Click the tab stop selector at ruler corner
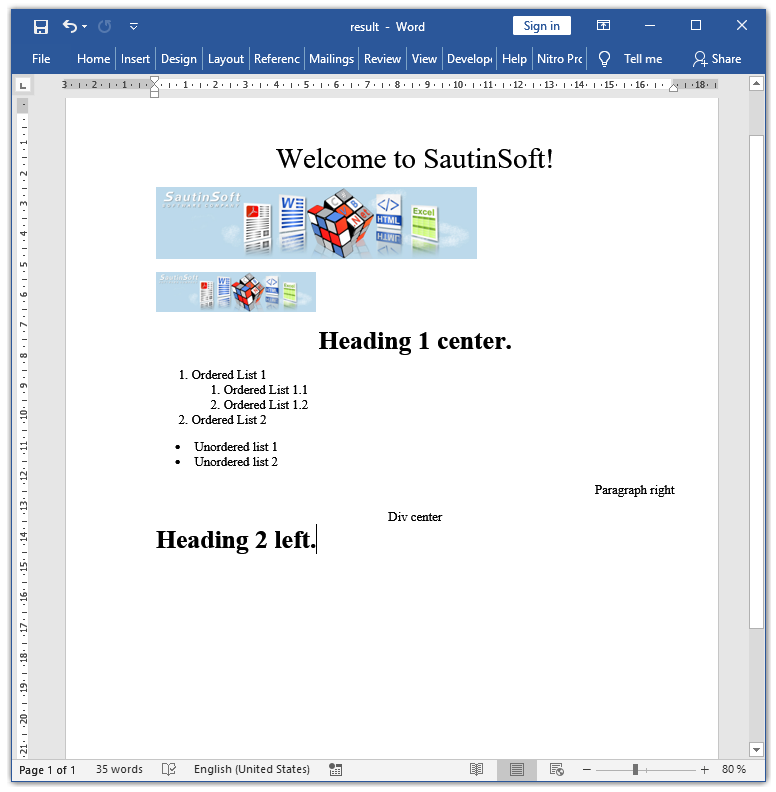This screenshot has width=776, height=792. tap(23, 85)
